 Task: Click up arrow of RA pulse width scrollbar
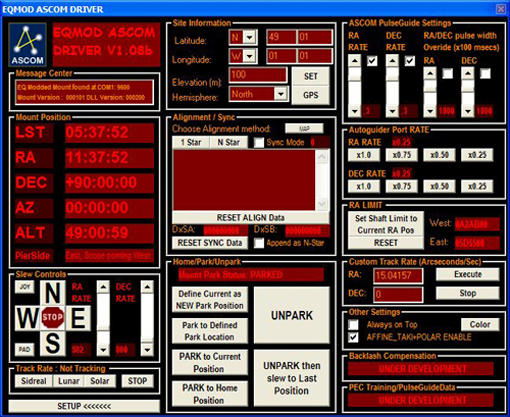[x=430, y=73]
